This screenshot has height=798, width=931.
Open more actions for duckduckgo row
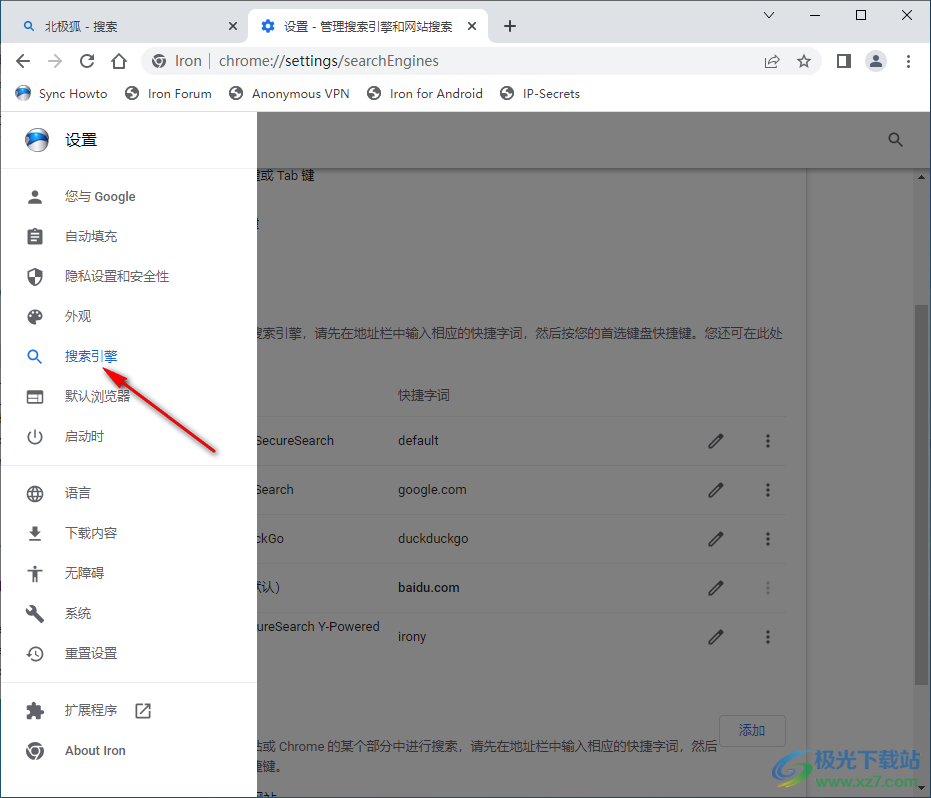(768, 539)
